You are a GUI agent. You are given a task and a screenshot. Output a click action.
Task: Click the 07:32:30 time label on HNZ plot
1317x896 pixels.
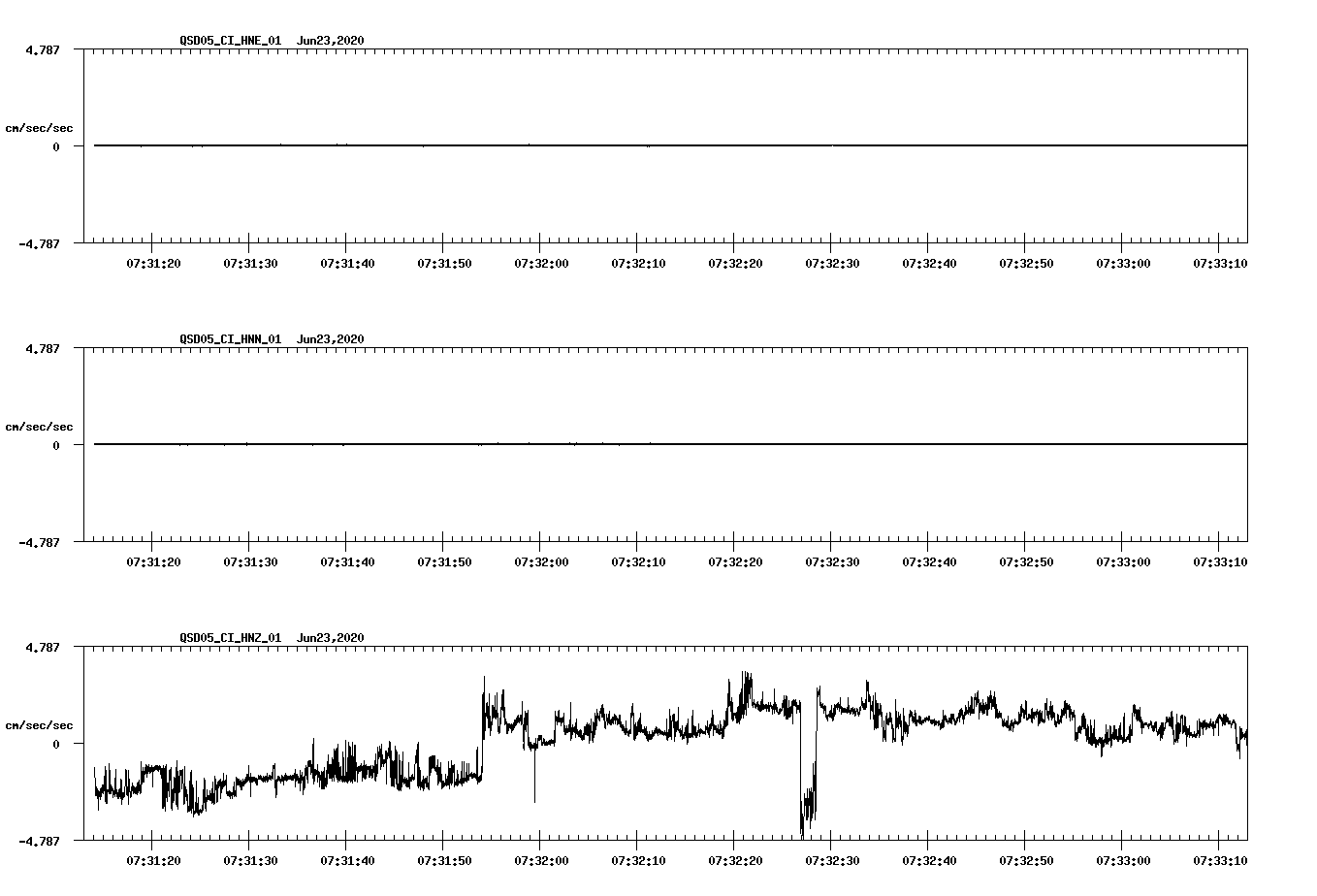(x=832, y=860)
